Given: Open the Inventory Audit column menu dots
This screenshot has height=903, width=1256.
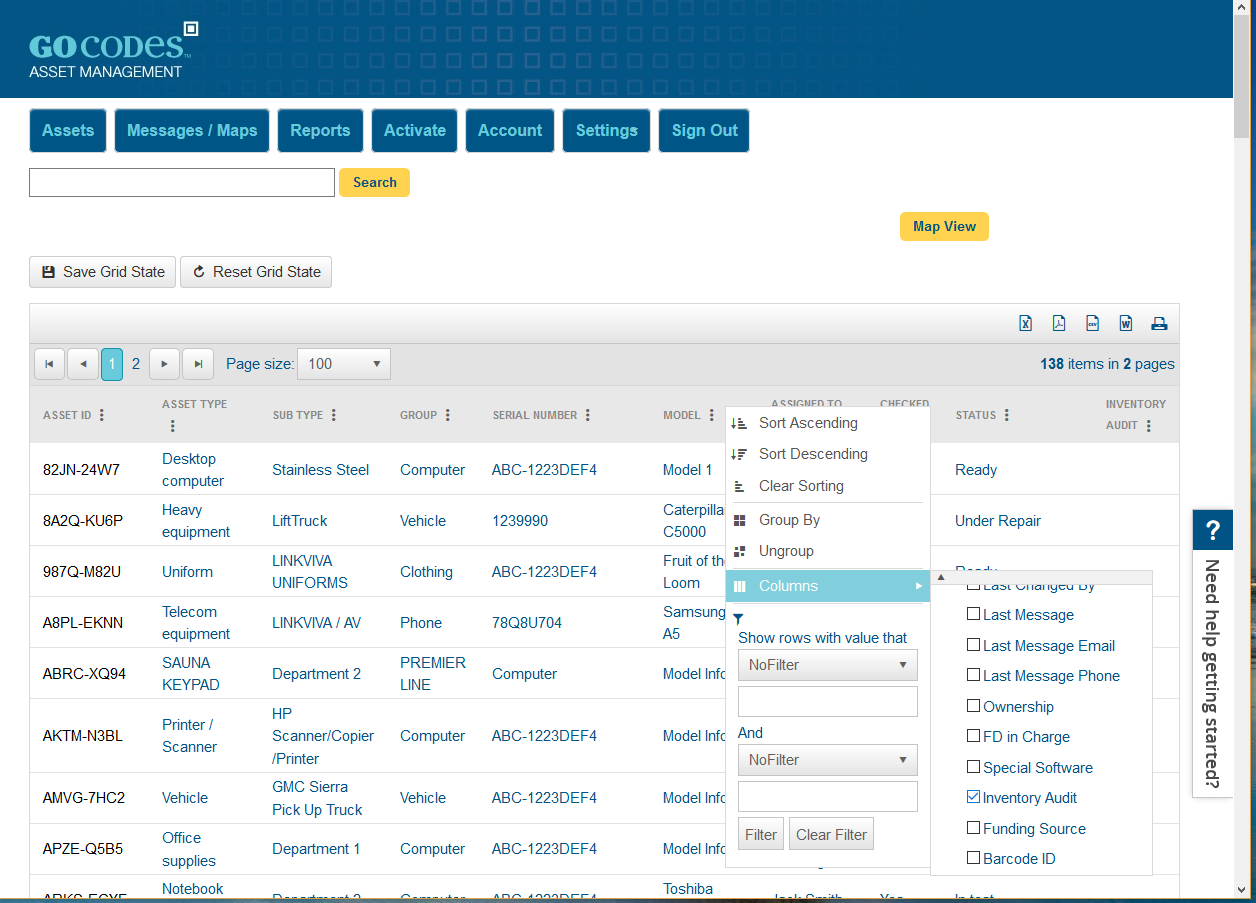Looking at the screenshot, I should click(x=1149, y=426).
